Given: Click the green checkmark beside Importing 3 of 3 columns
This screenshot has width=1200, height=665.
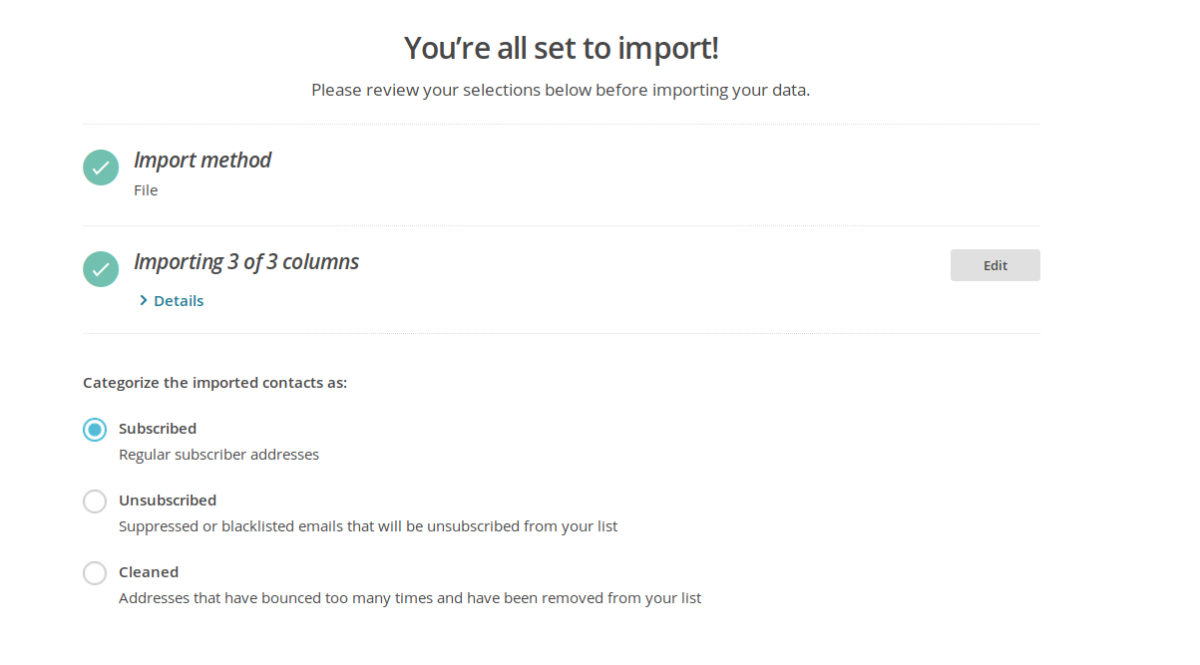Looking at the screenshot, I should [x=101, y=269].
